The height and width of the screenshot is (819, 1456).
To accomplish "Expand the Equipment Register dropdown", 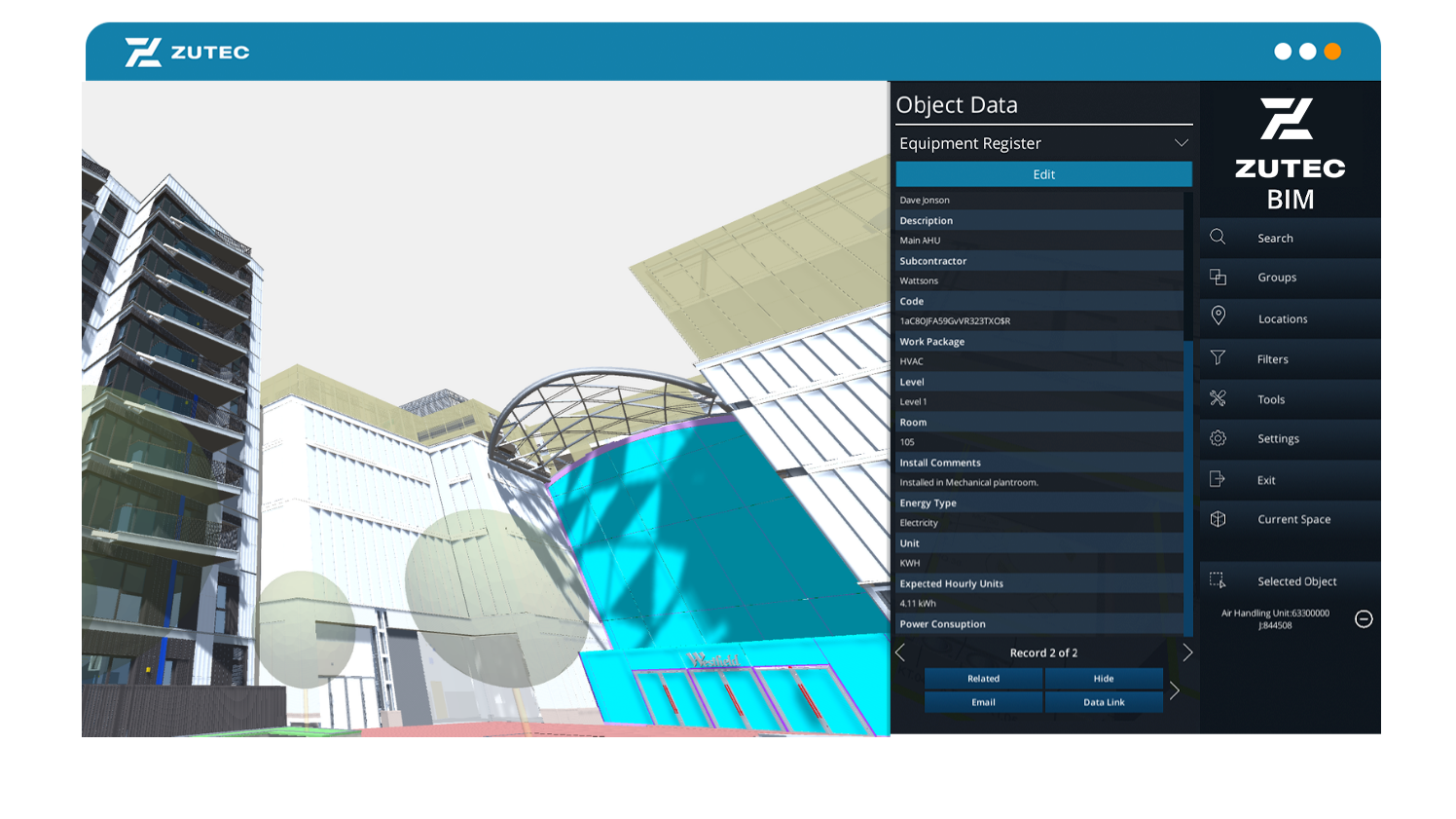I will 1181,143.
